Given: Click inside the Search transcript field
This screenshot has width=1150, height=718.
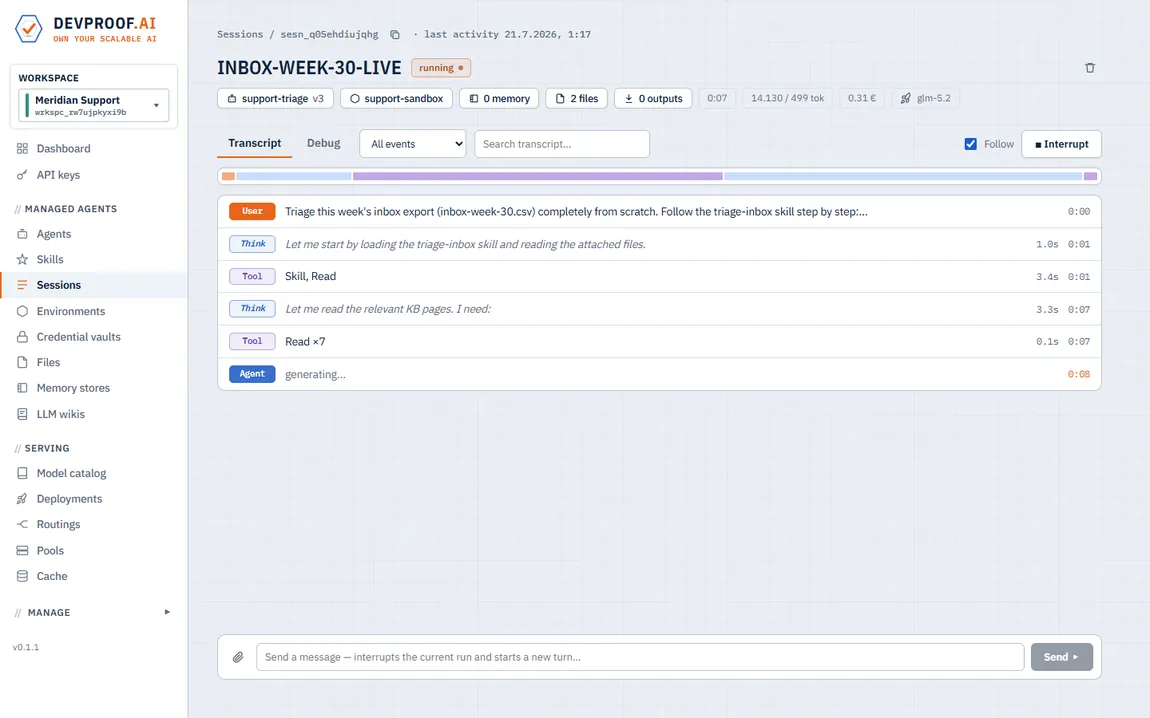Looking at the screenshot, I should [x=562, y=144].
